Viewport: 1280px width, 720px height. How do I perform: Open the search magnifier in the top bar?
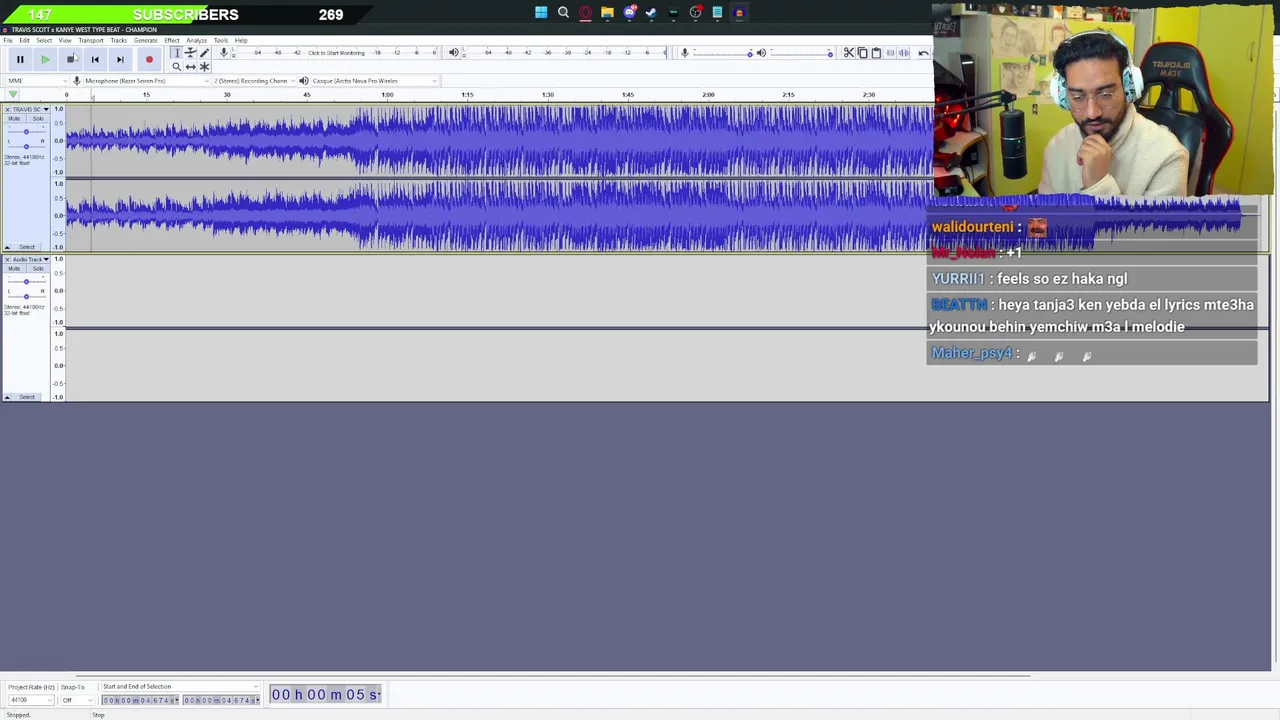click(563, 13)
